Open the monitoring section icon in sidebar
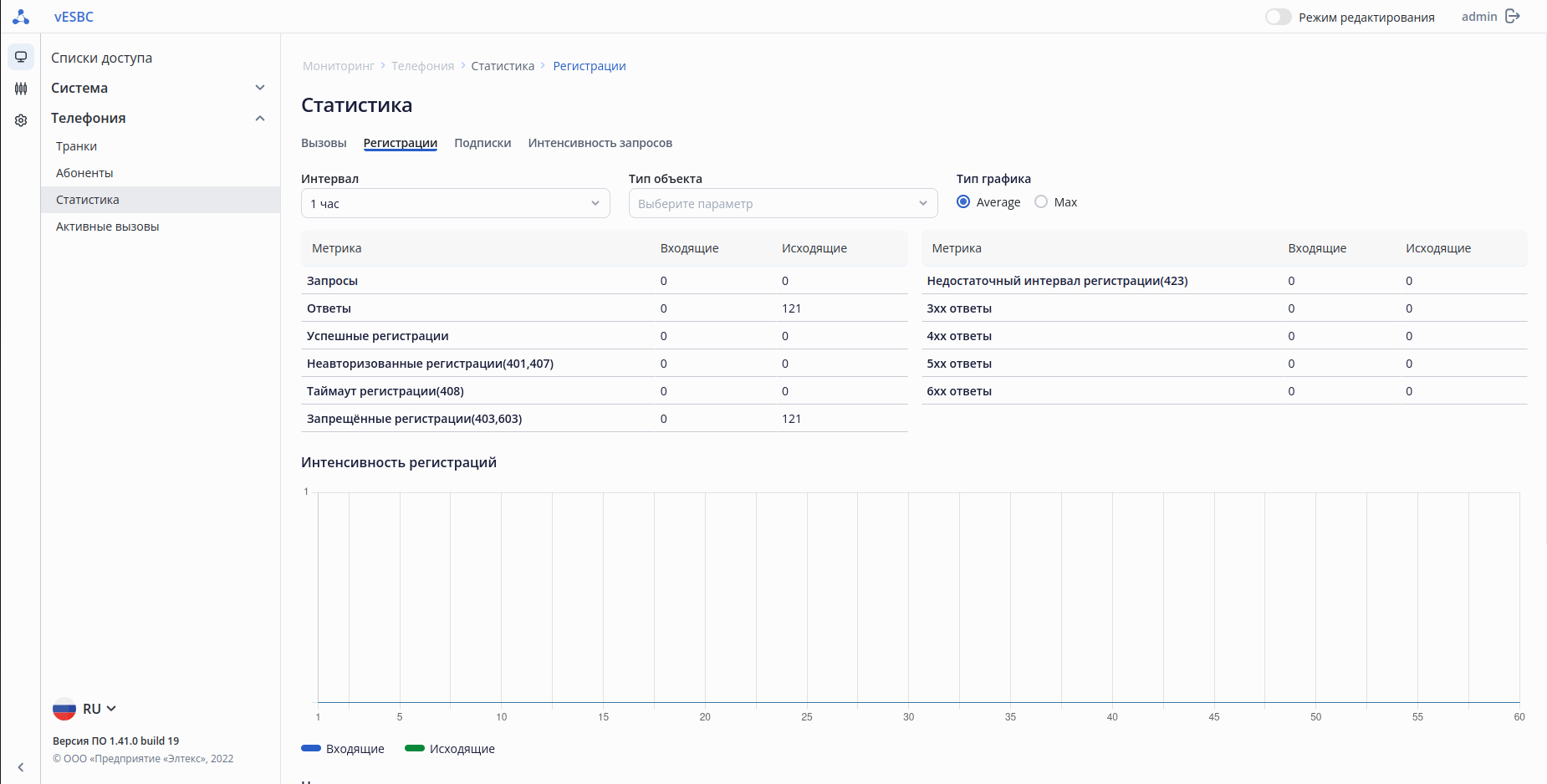The image size is (1547, 784). pyautogui.click(x=21, y=57)
